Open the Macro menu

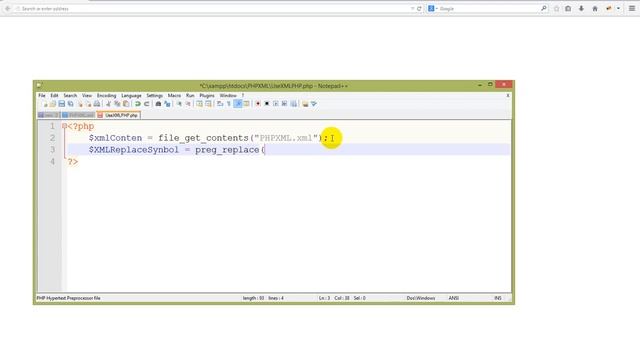coord(174,96)
